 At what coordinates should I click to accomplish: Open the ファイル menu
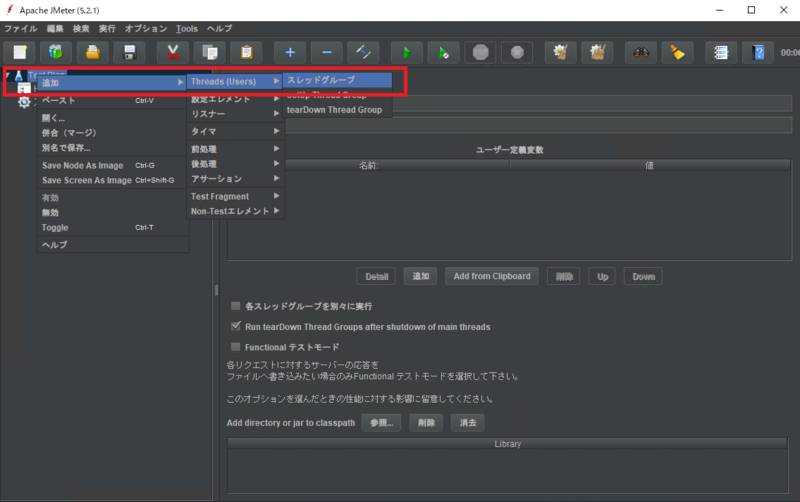point(21,29)
